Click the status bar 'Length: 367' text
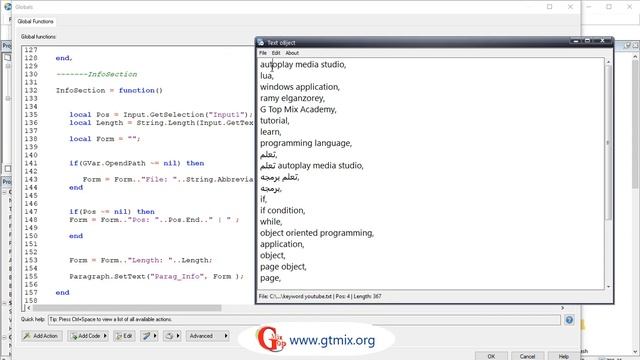 pyautogui.click(x=367, y=296)
